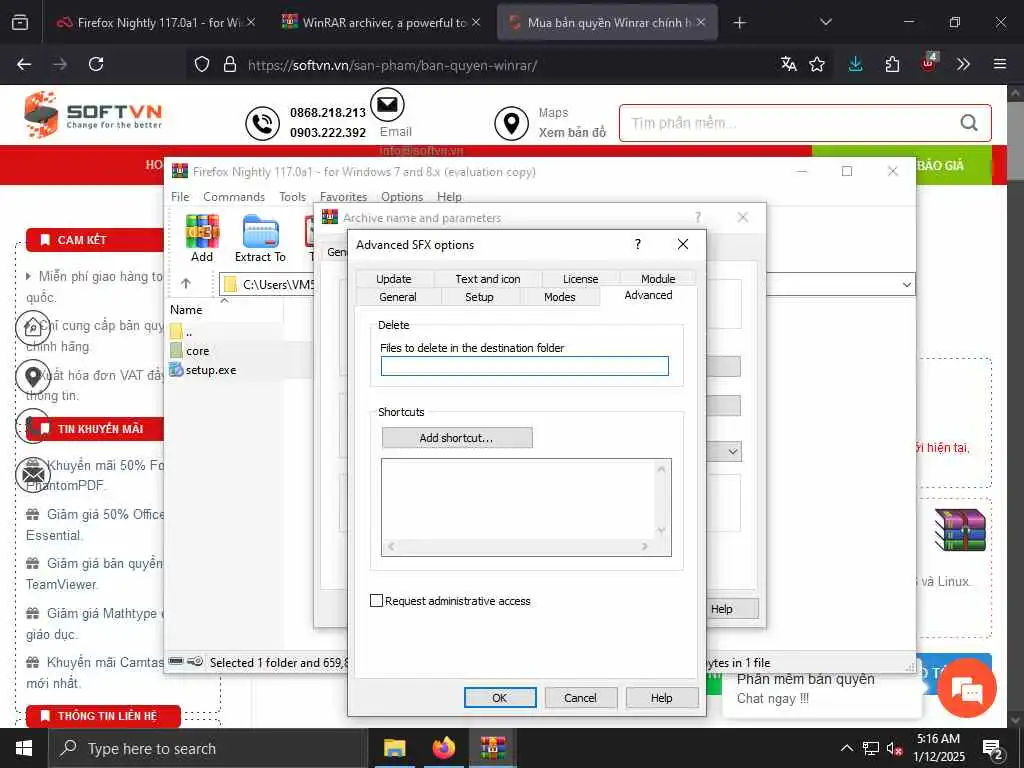Open Firefox extensions puzzle icon
This screenshot has width=1024, height=768.
click(x=892, y=64)
